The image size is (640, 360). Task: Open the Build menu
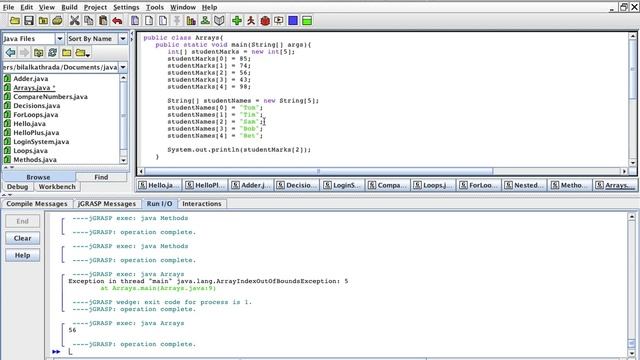[69, 7]
